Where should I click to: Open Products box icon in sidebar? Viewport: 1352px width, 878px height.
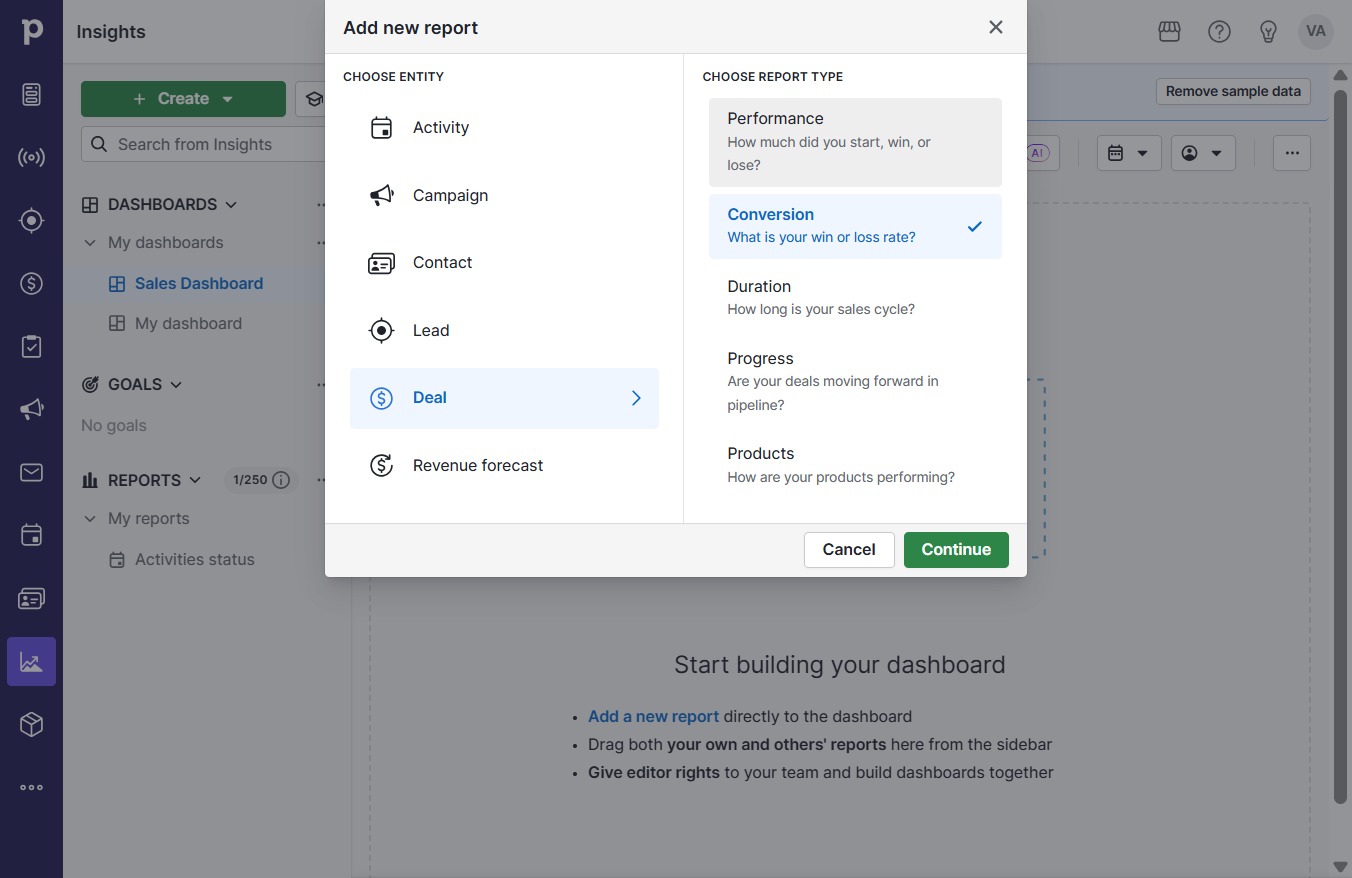click(x=31, y=724)
